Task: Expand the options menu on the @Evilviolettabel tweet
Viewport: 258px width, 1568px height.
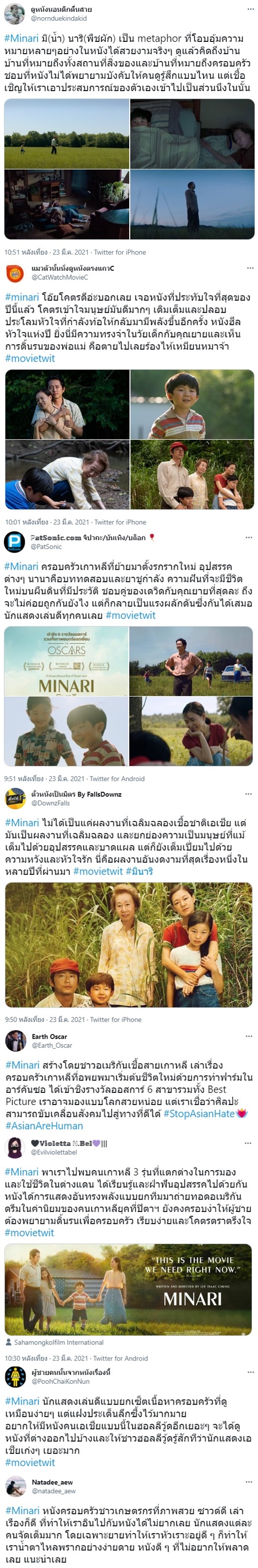Action: click(249, 1143)
